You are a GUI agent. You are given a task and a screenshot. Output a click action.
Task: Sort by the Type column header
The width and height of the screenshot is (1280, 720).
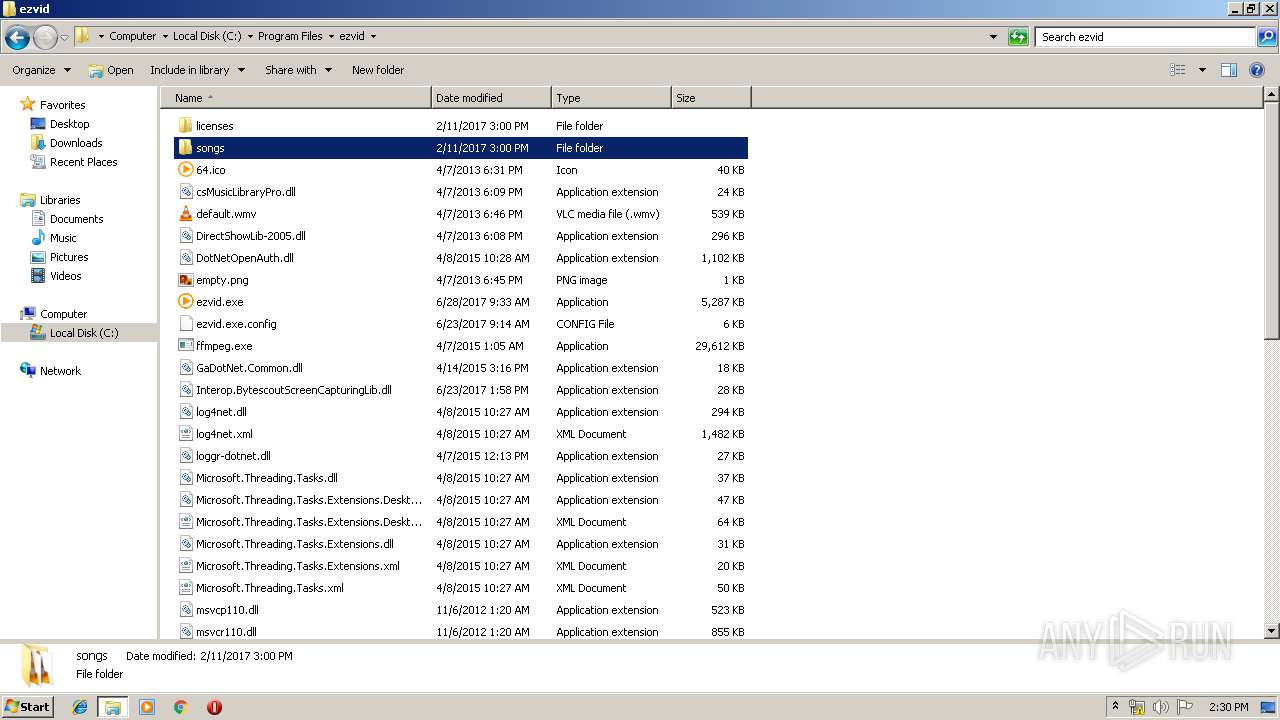click(611, 98)
